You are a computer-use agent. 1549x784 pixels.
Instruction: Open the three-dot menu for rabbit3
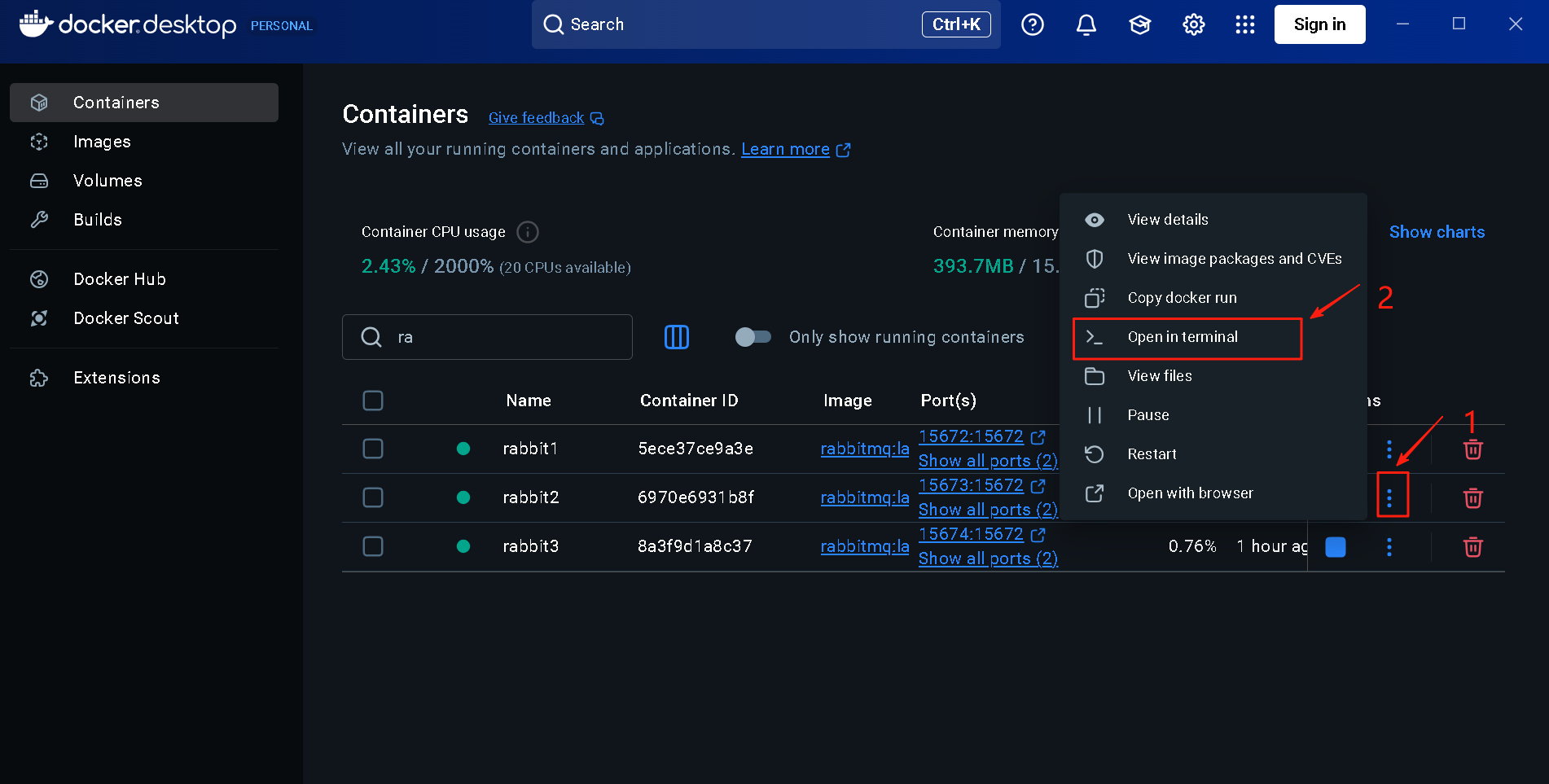(x=1389, y=547)
